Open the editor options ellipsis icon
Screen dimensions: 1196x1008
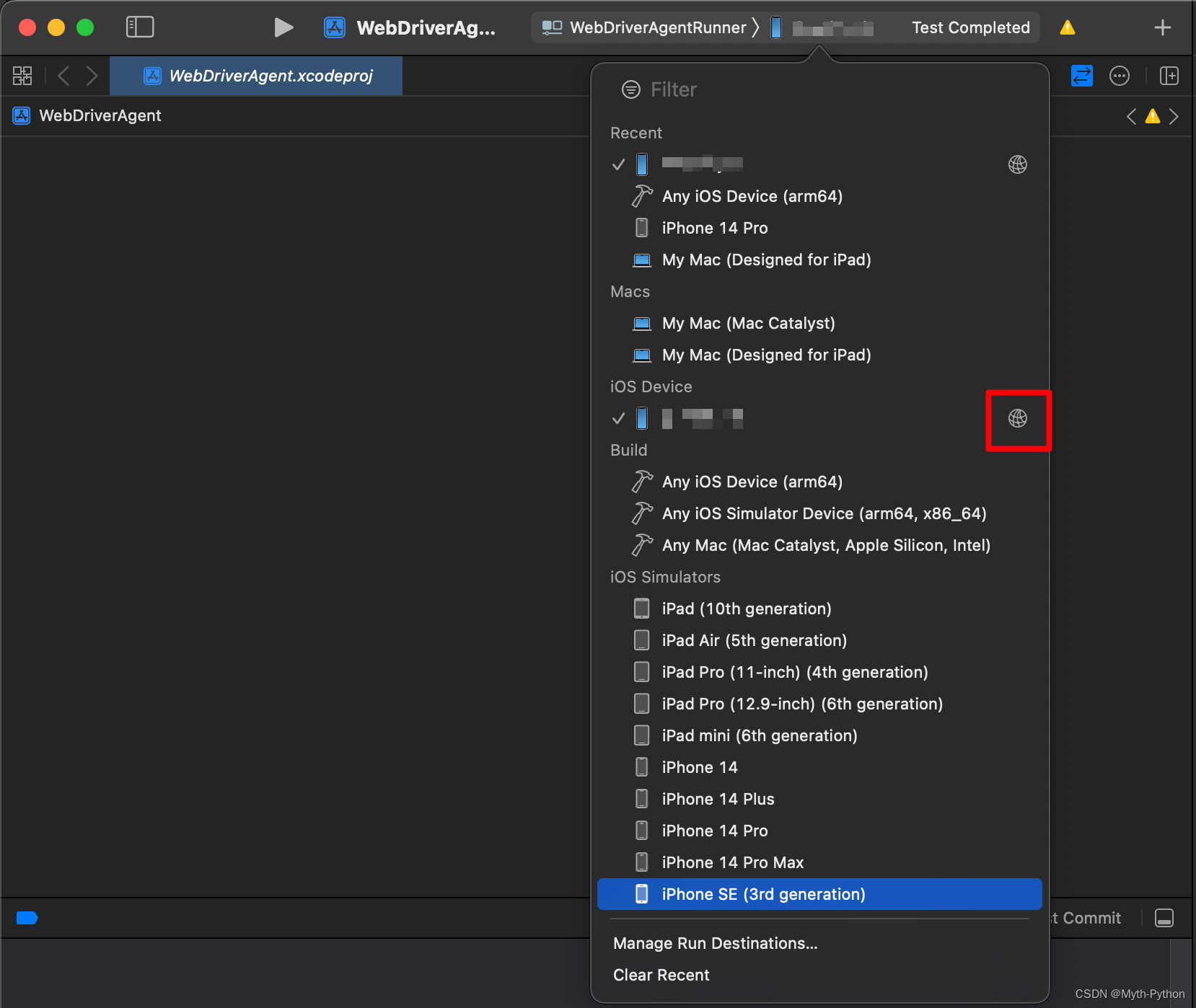pyautogui.click(x=1120, y=76)
